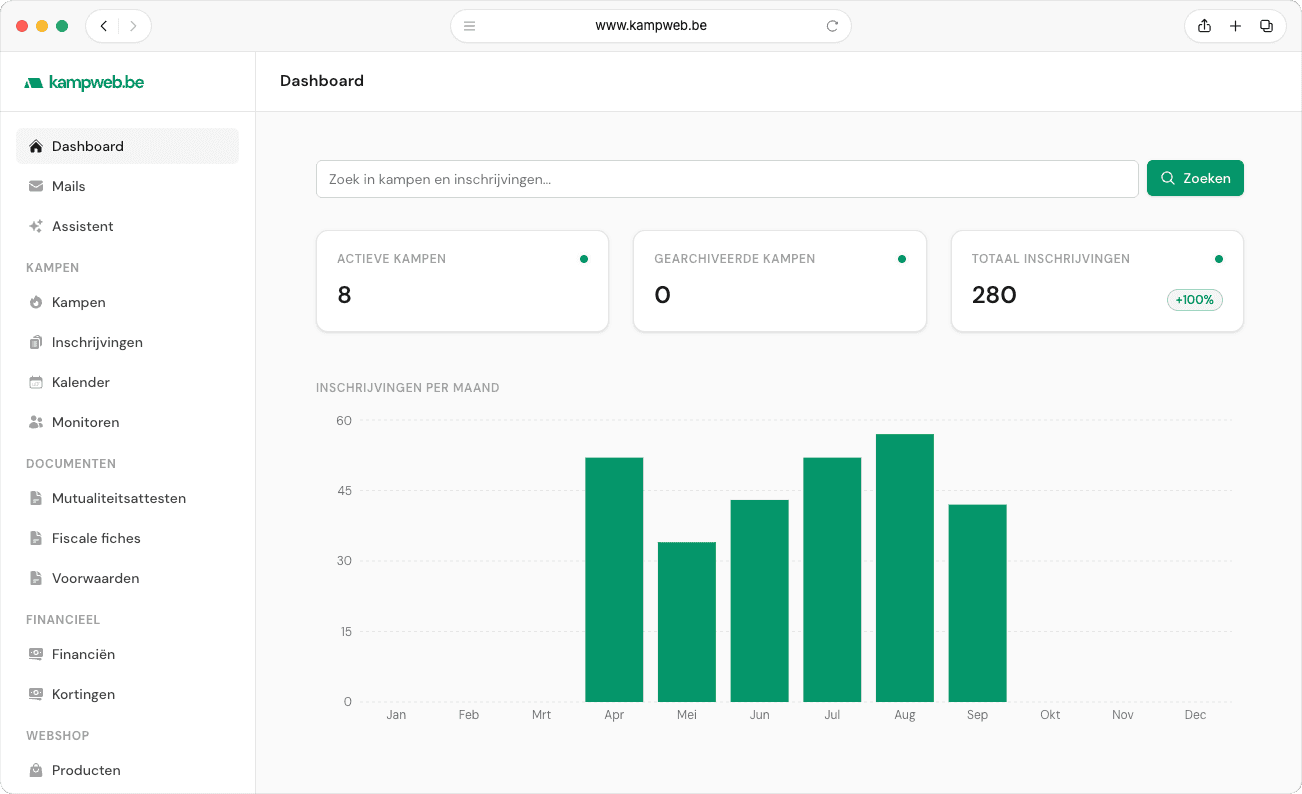The width and height of the screenshot is (1302, 794).
Task: Click the Dec axis label
Action: [1195, 715]
